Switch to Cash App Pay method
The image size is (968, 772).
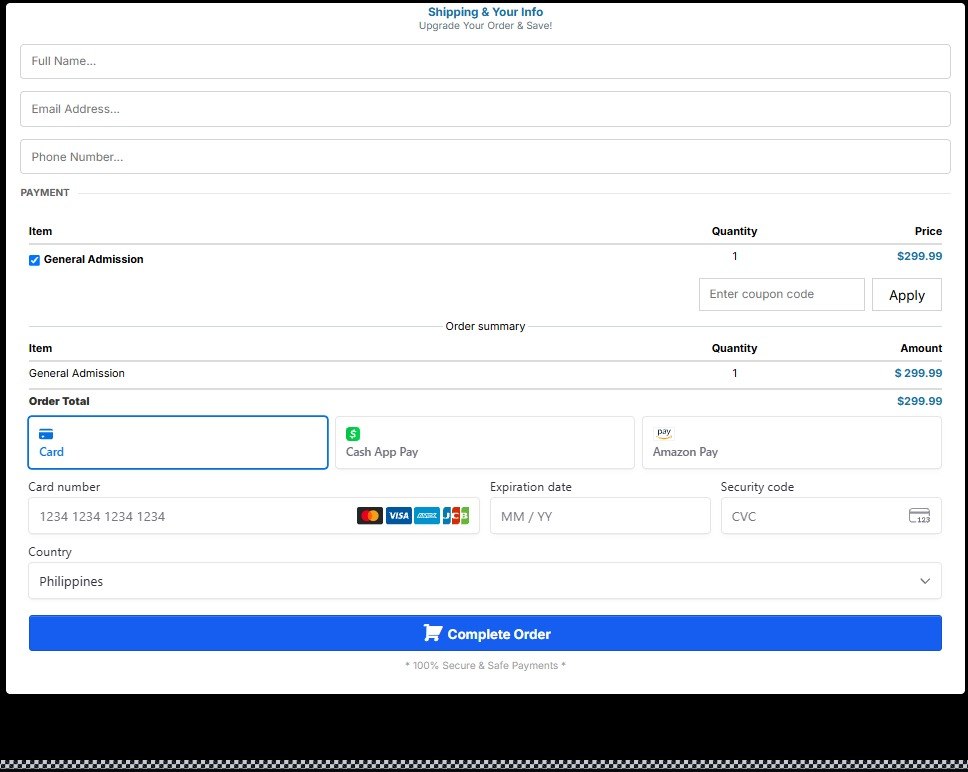click(485, 442)
